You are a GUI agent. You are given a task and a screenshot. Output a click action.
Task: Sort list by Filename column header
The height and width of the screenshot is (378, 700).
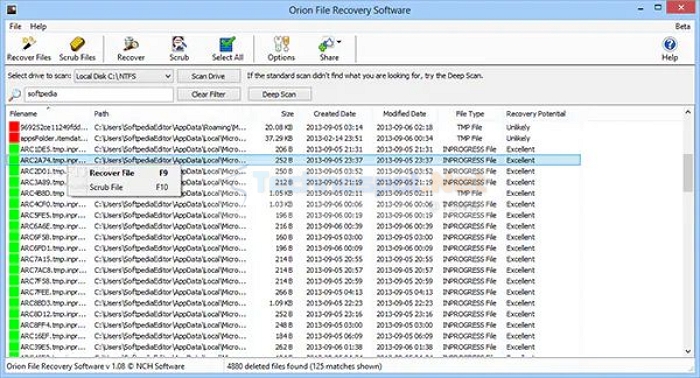click(x=23, y=114)
